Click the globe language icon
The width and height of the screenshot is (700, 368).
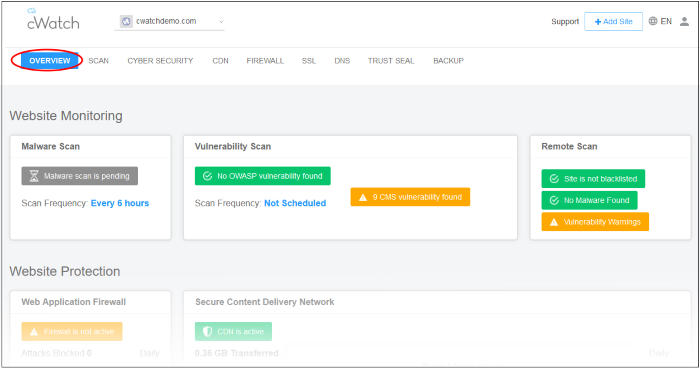coord(653,21)
